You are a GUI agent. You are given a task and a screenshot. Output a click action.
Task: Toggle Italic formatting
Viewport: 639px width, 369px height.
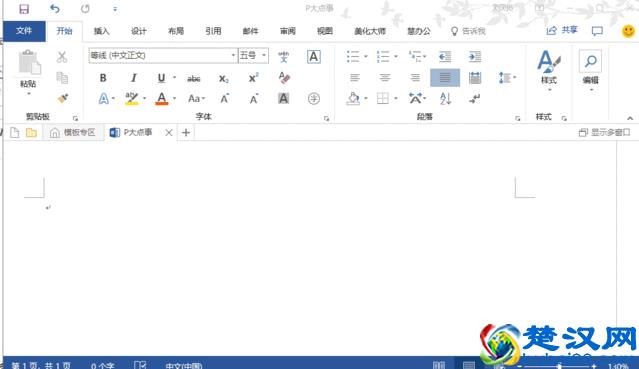[x=133, y=77]
